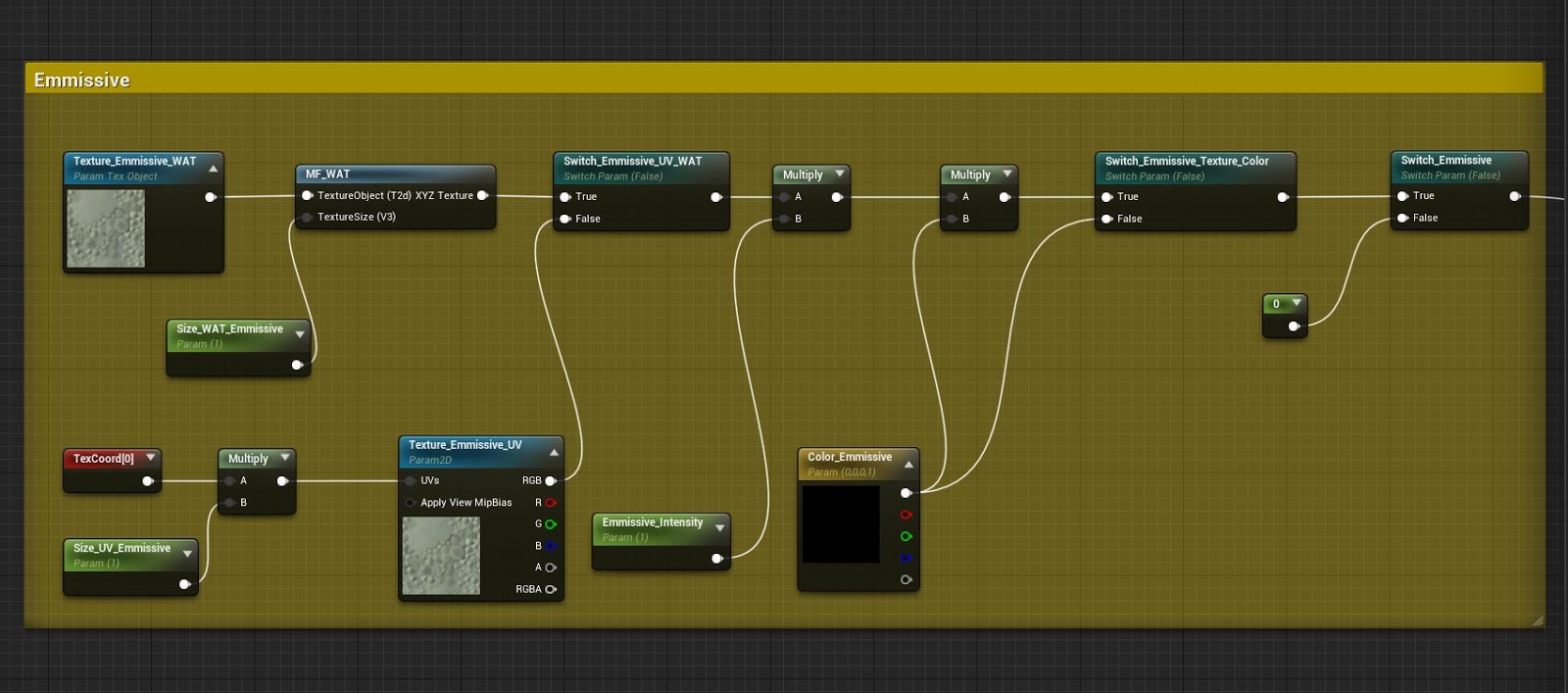Expand the Multiply node left of Switch_Emmissive_Texture_Color
The height and width of the screenshot is (693, 1568).
coord(1007,173)
